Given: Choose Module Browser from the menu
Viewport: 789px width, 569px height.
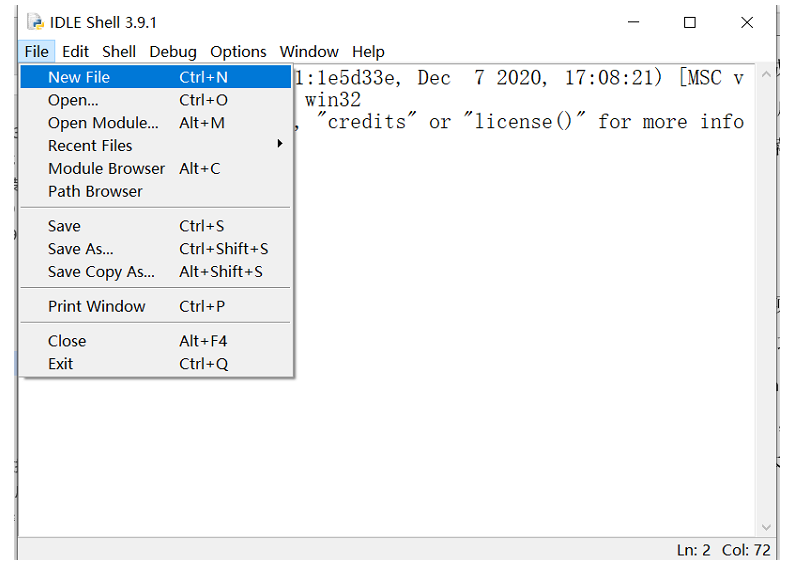Looking at the screenshot, I should 155,169.
